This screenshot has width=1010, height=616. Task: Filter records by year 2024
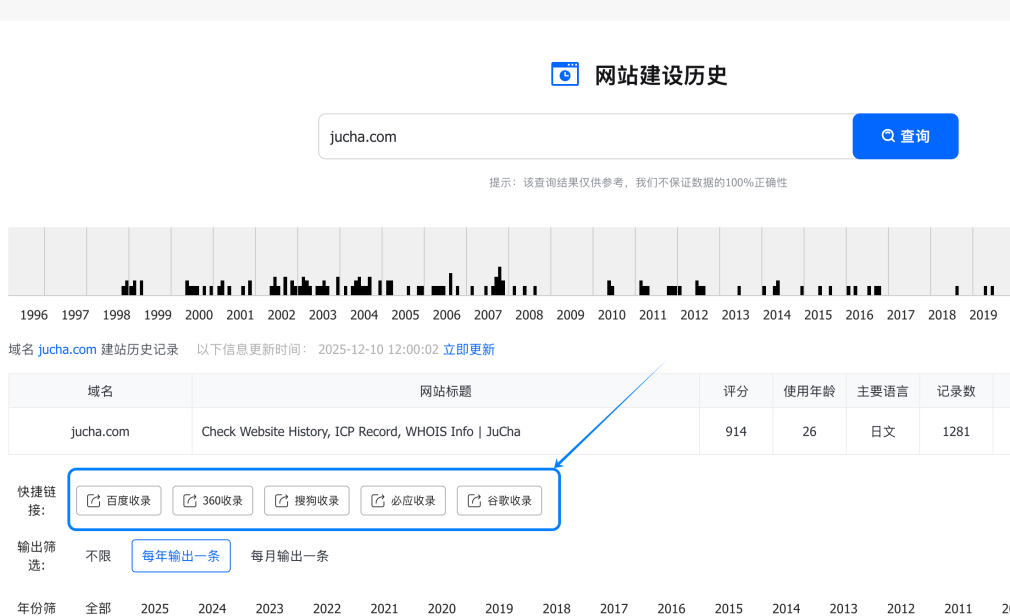[x=212, y=608]
